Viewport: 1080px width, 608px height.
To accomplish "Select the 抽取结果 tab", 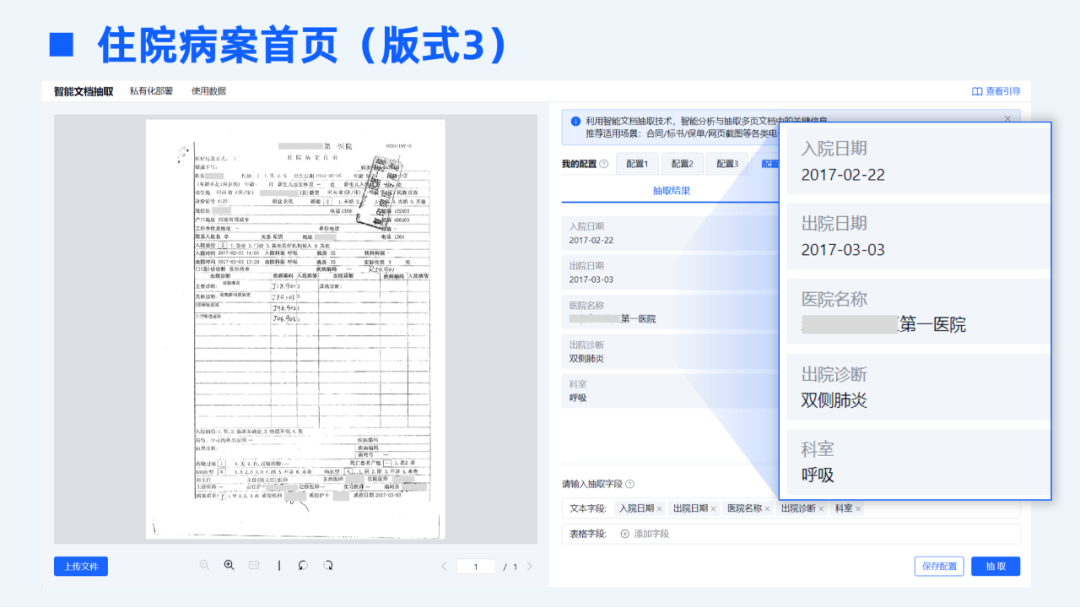I will click(x=672, y=191).
